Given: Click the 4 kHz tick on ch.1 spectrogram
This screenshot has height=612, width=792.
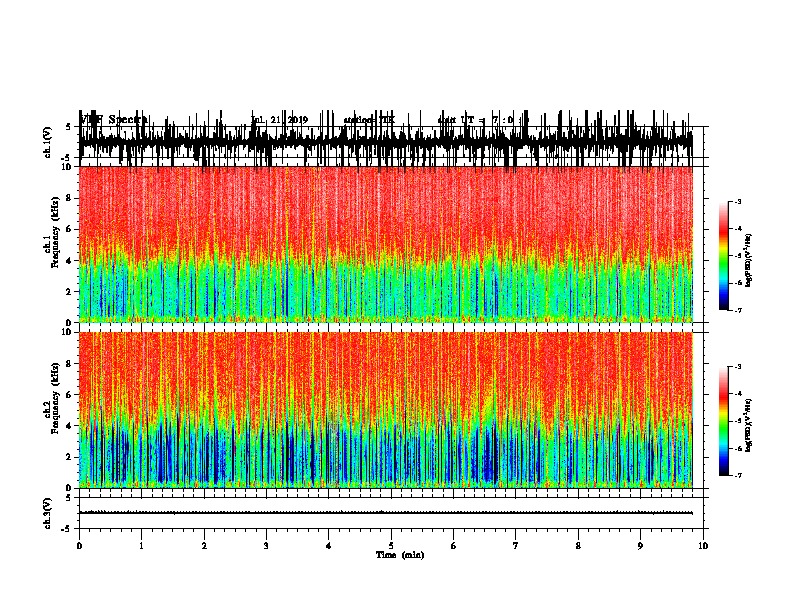Looking at the screenshot, I should tap(69, 261).
